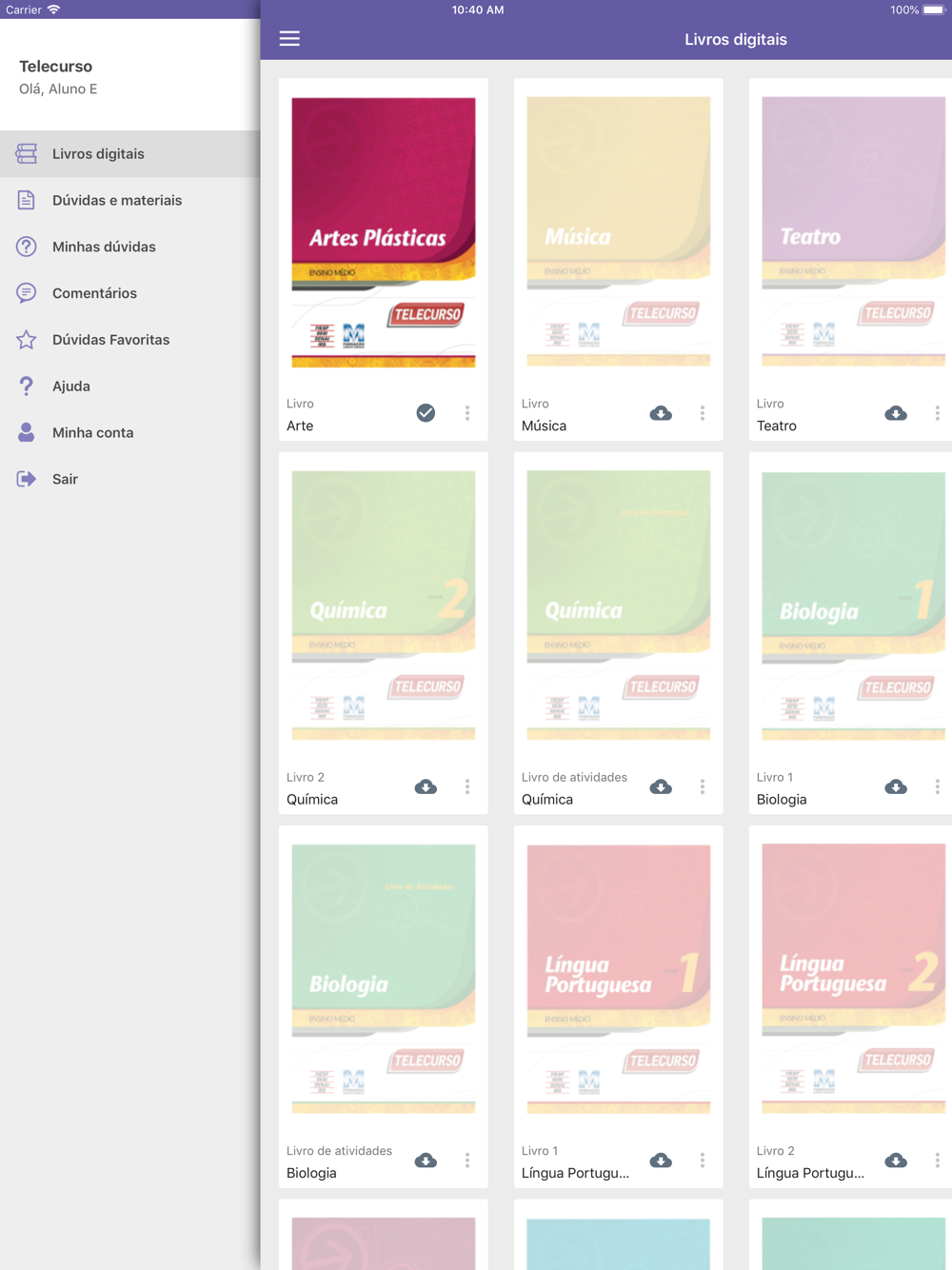
Task: Open the Artes Plásticas book cover
Action: (384, 232)
